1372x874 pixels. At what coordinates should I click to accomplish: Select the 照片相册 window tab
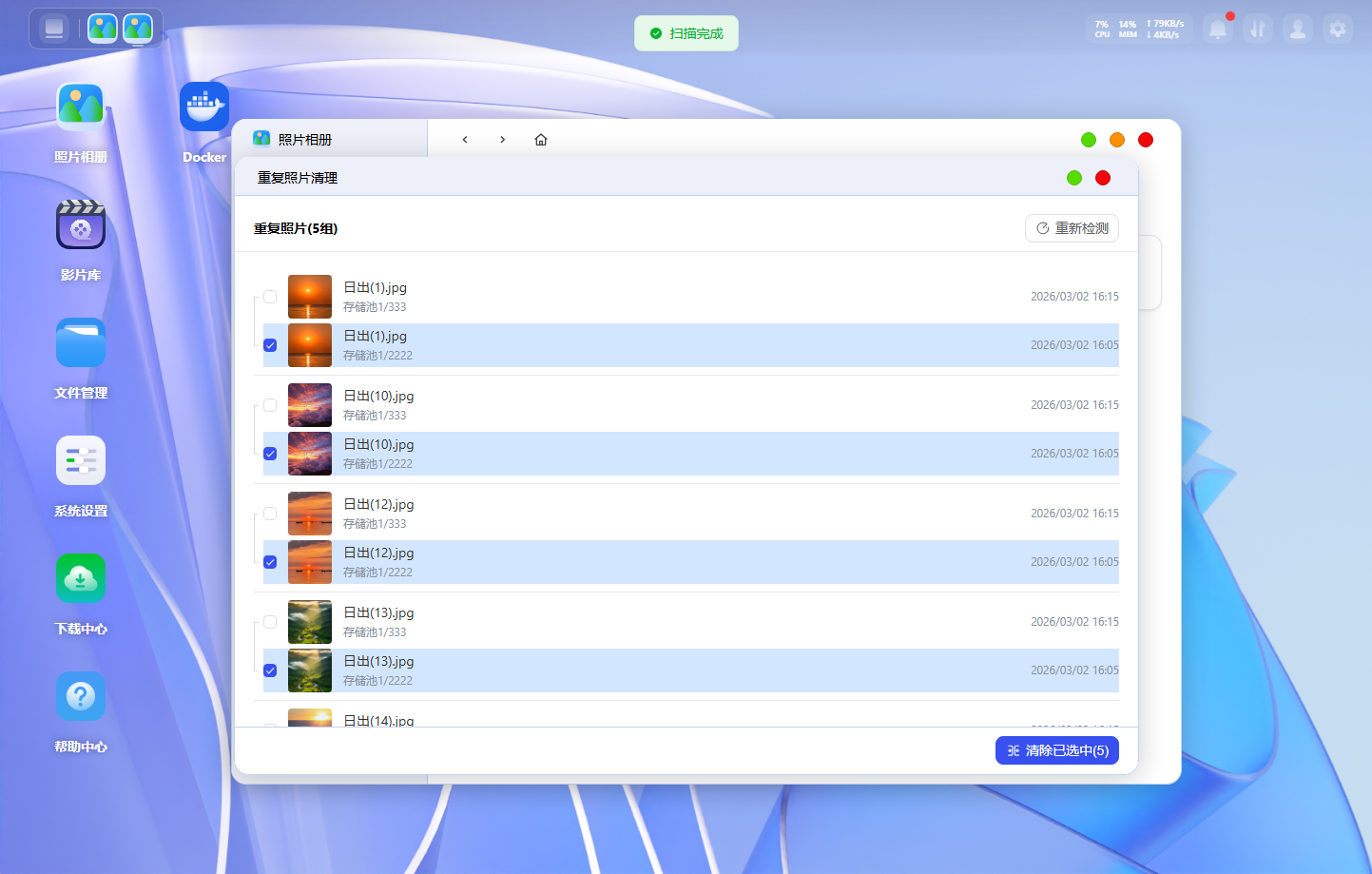[x=330, y=139]
